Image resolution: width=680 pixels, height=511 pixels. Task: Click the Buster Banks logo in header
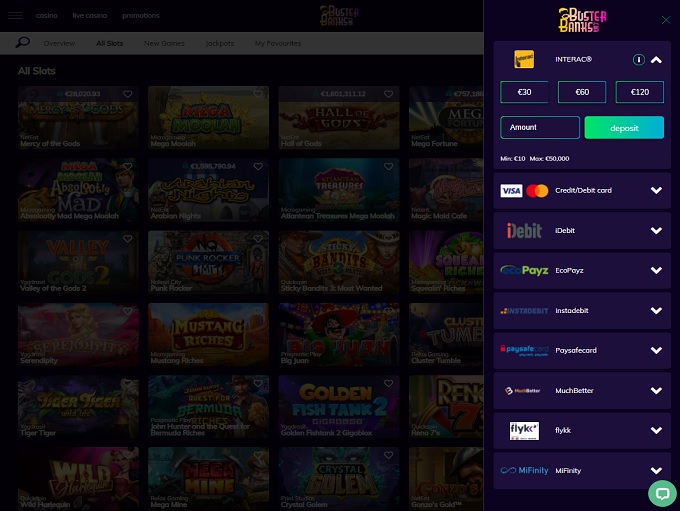click(x=339, y=16)
